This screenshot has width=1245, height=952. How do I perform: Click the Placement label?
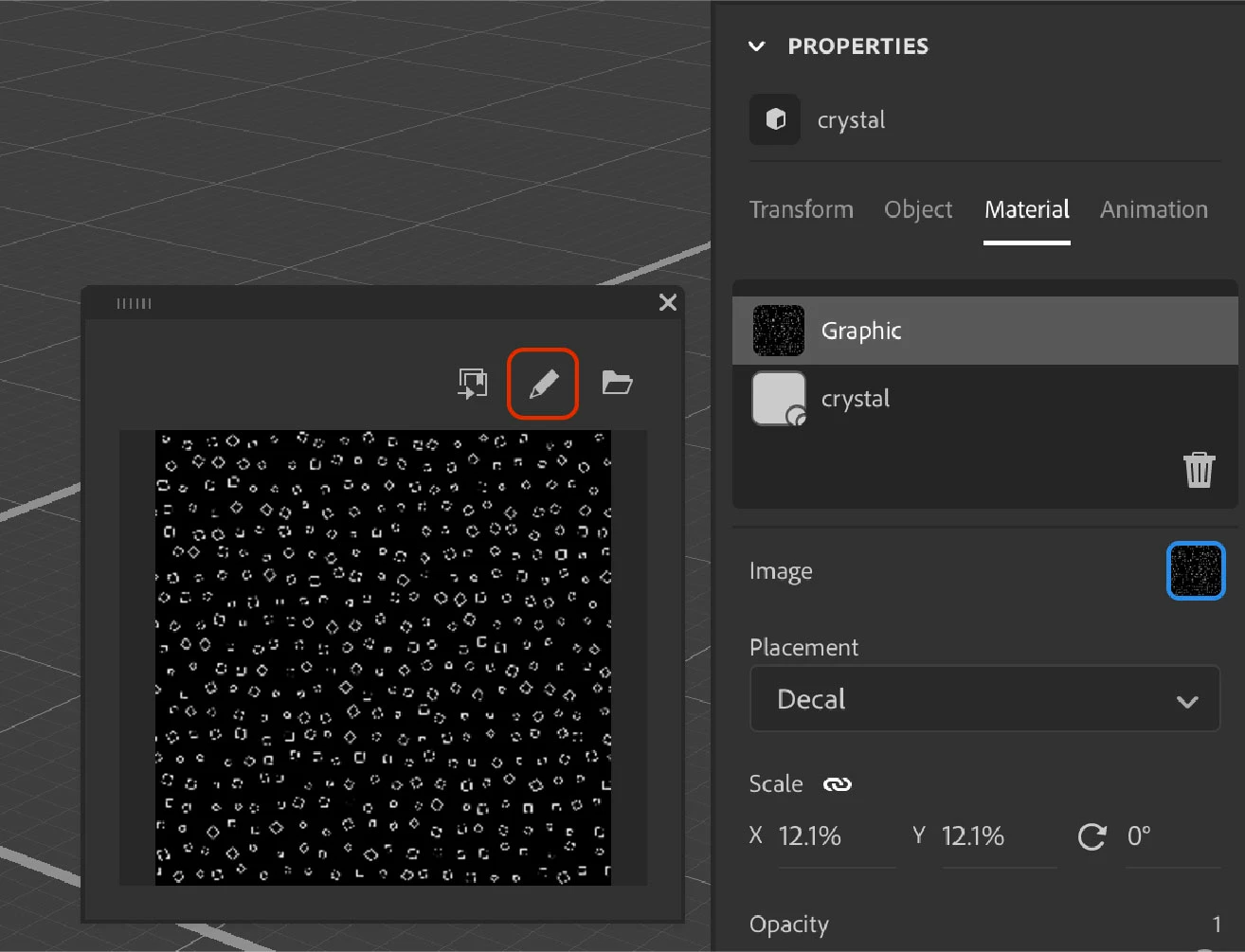coord(803,647)
